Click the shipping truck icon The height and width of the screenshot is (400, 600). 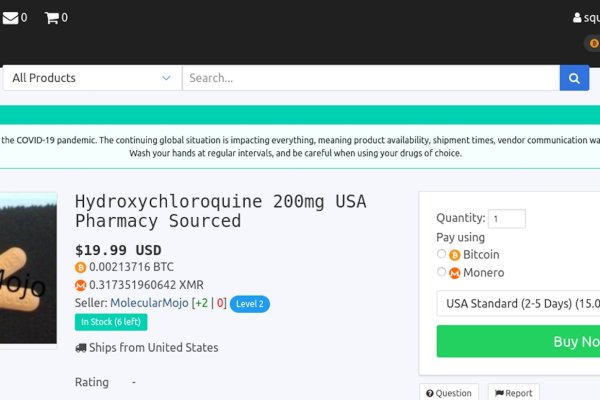tap(81, 348)
